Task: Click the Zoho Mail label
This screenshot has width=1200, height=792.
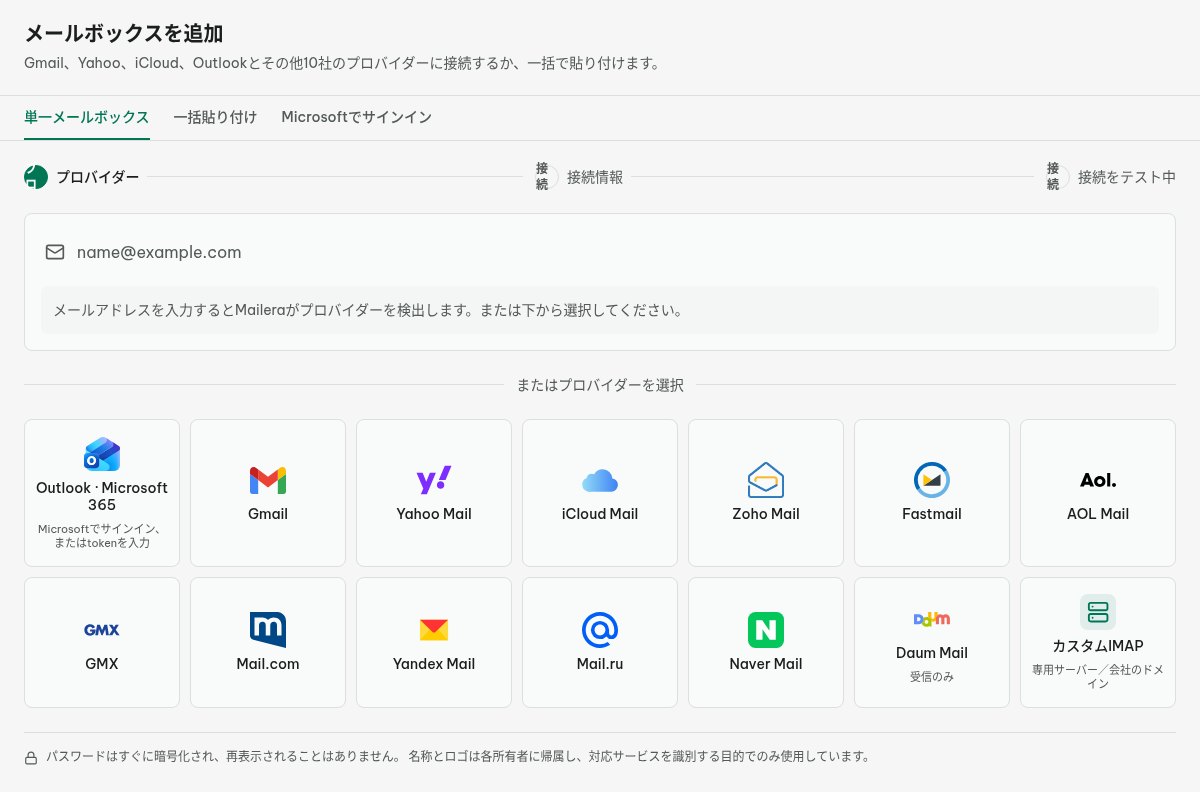Action: 766,514
